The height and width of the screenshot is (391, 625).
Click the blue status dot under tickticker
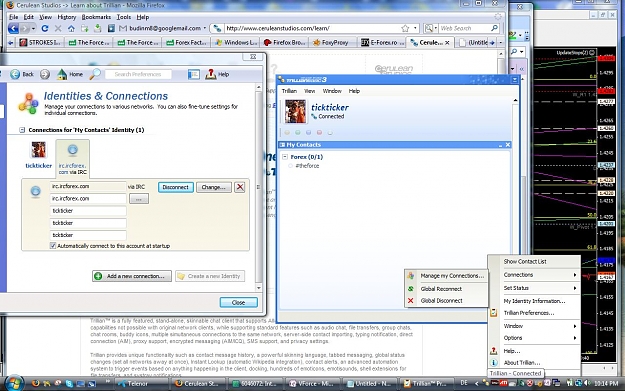click(309, 132)
